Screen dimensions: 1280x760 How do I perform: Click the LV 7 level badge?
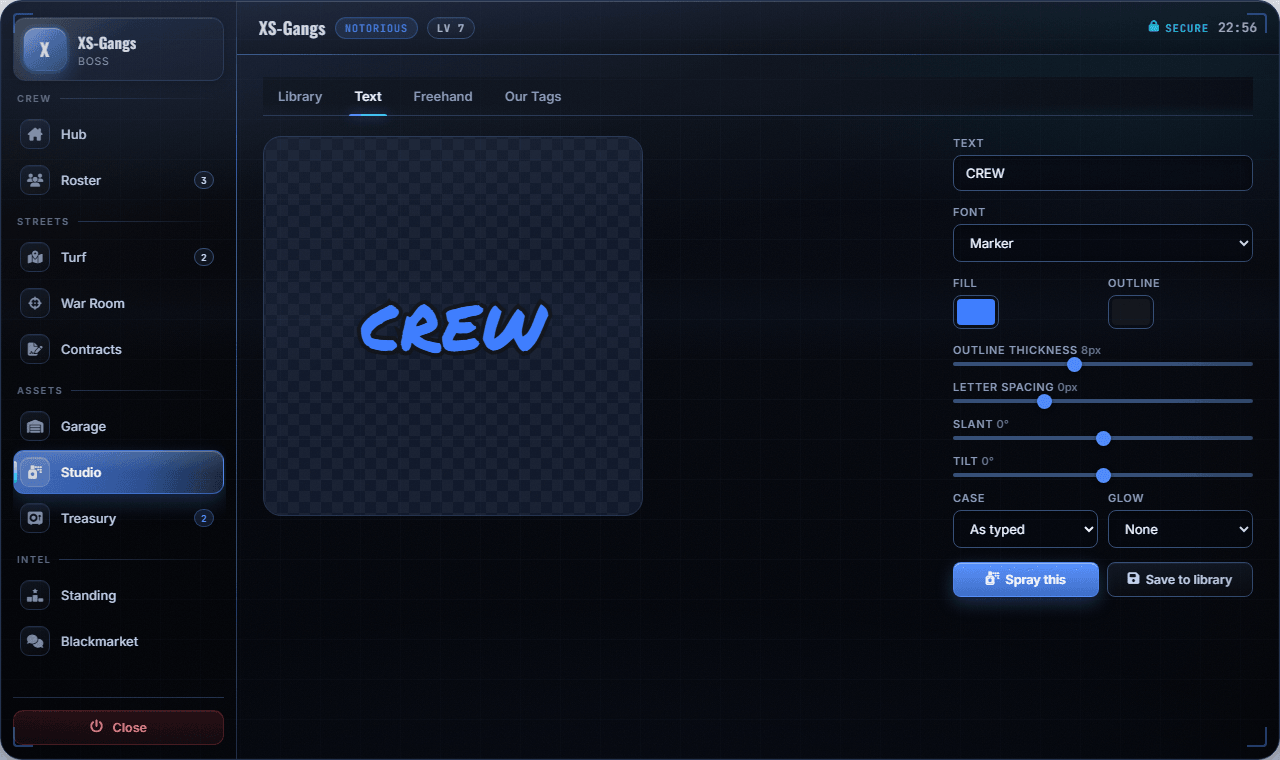pyautogui.click(x=451, y=28)
